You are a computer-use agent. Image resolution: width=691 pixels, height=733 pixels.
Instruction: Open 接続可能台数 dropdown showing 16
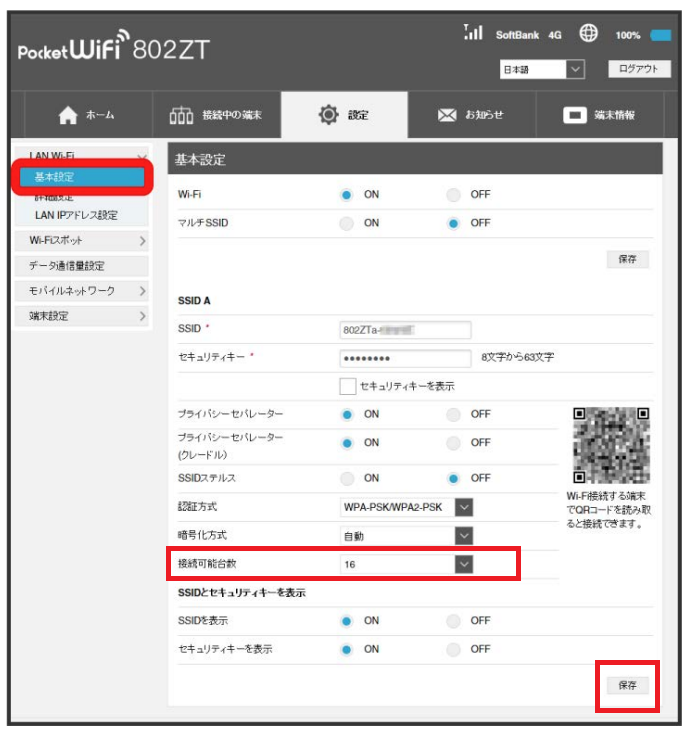coord(406,564)
